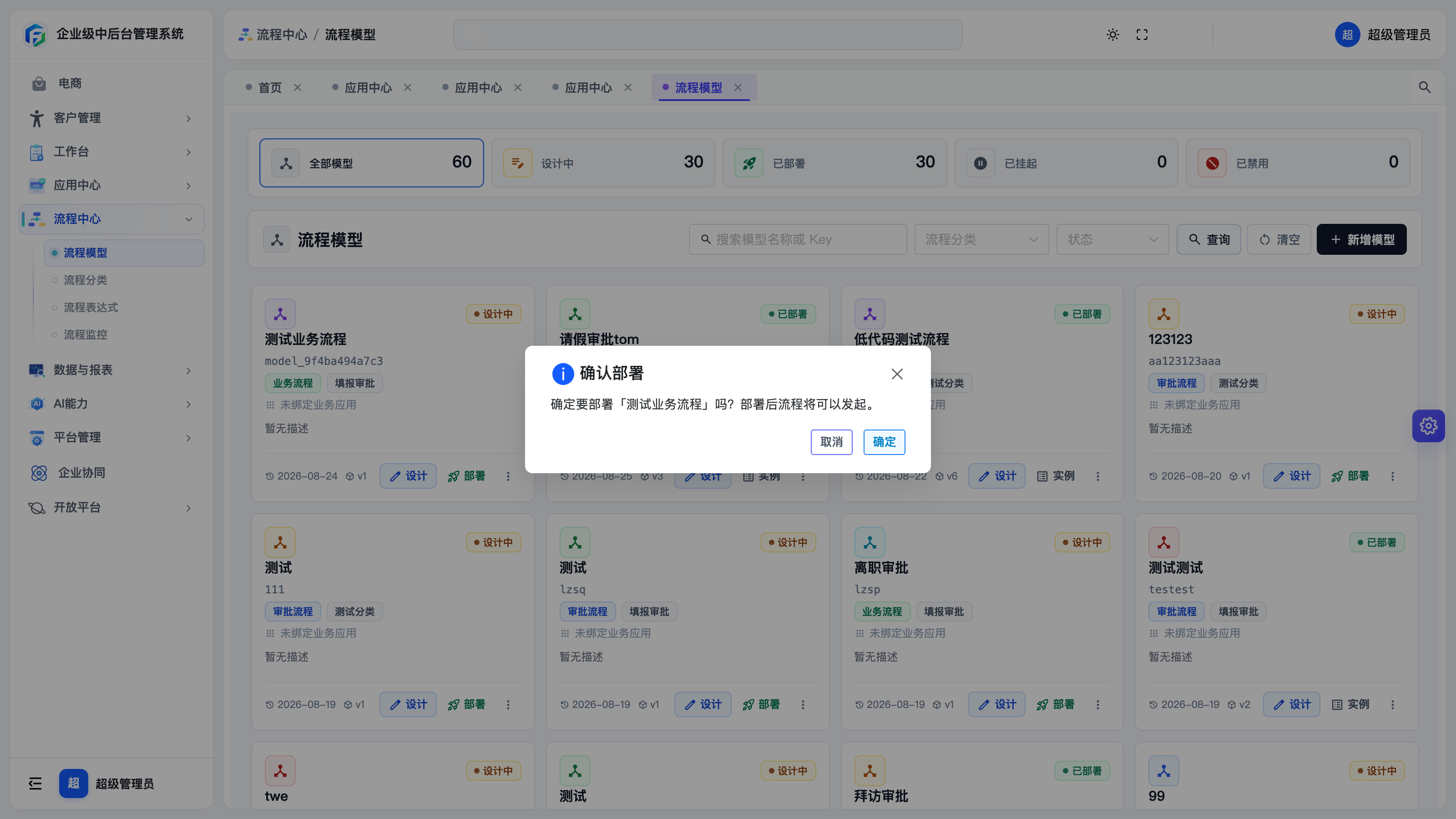1456x819 pixels.
Task: Filter by 已挂起 status card
Action: [x=1066, y=163]
